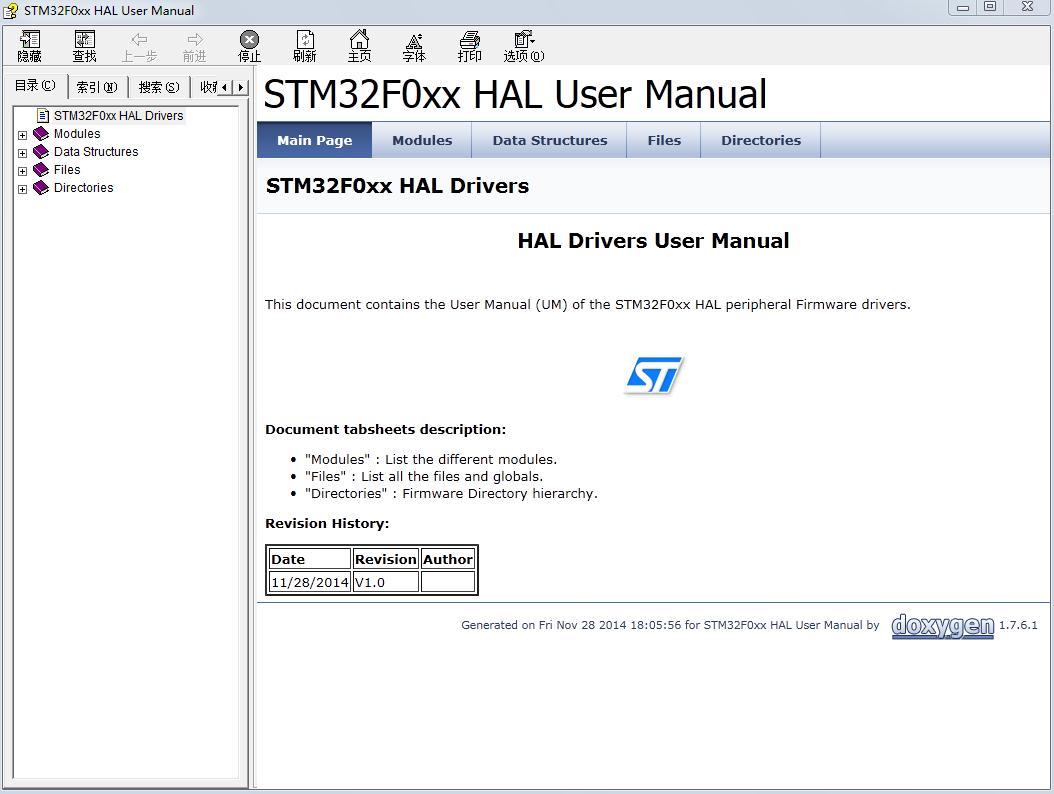Select the Files book icon in tree
This screenshot has height=794, width=1054.
point(41,169)
